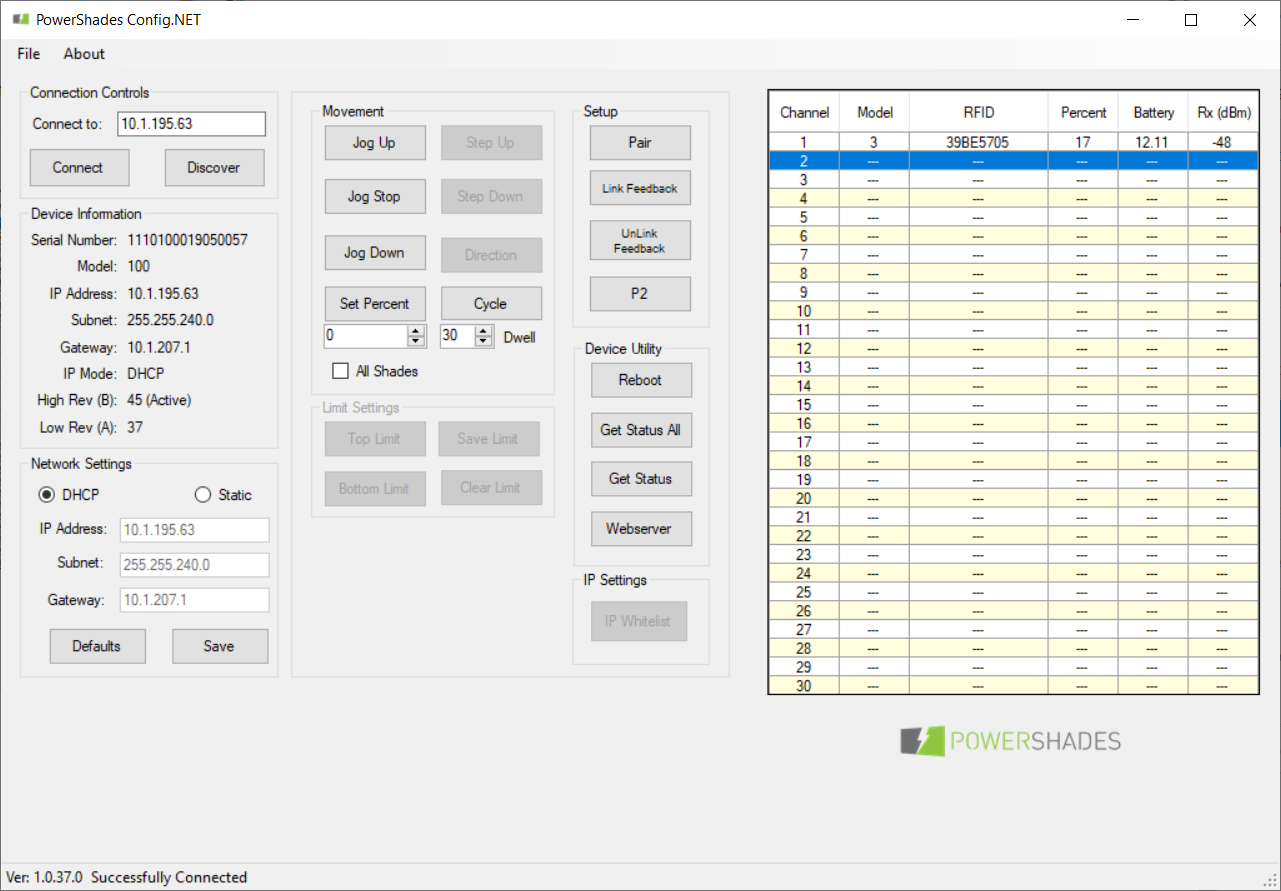This screenshot has height=891, width=1281.
Task: Maximize the PowerShades Config window
Action: tap(1191, 20)
